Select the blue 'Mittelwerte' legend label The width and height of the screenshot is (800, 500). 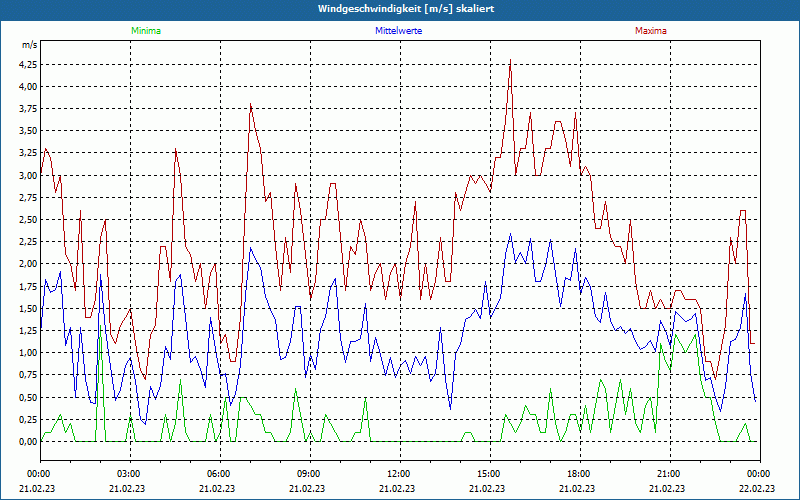(398, 31)
